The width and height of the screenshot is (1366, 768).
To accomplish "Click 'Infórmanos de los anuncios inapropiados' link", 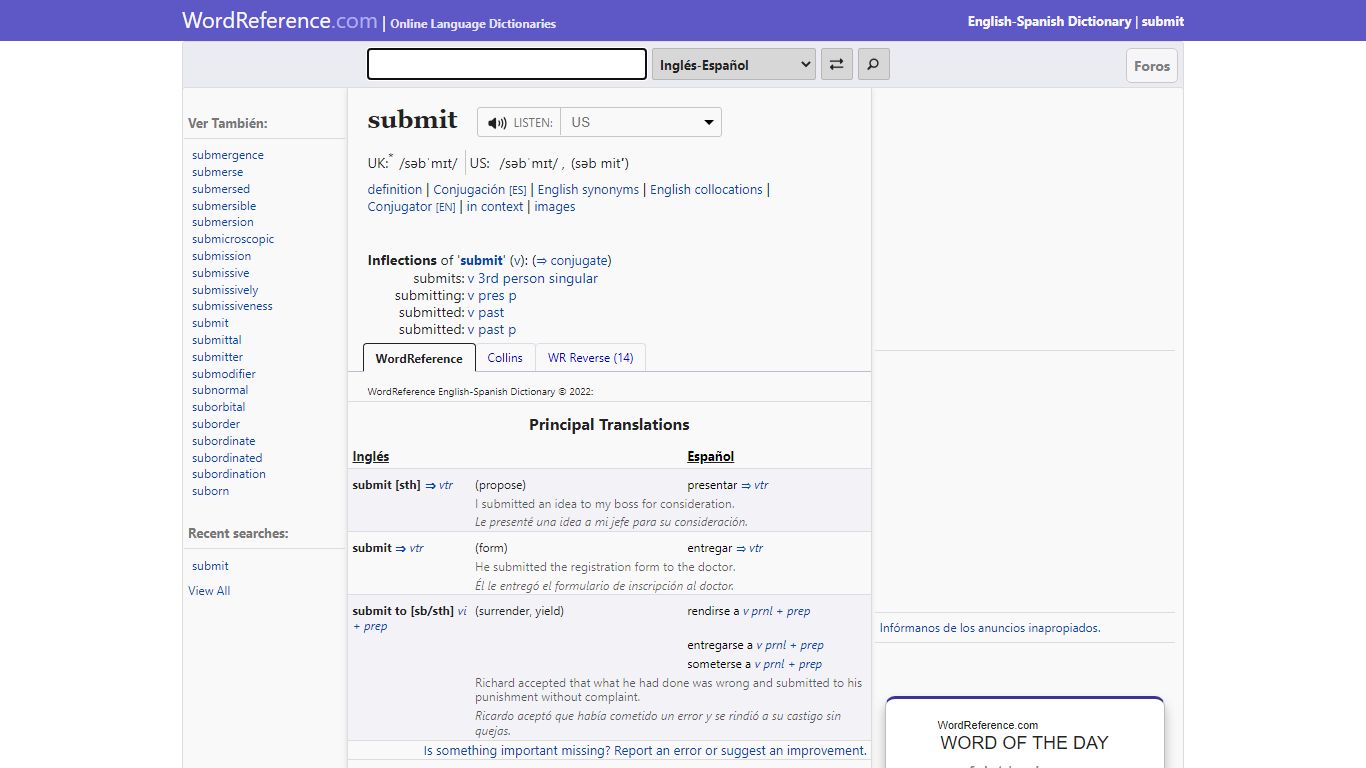I will click(x=990, y=628).
